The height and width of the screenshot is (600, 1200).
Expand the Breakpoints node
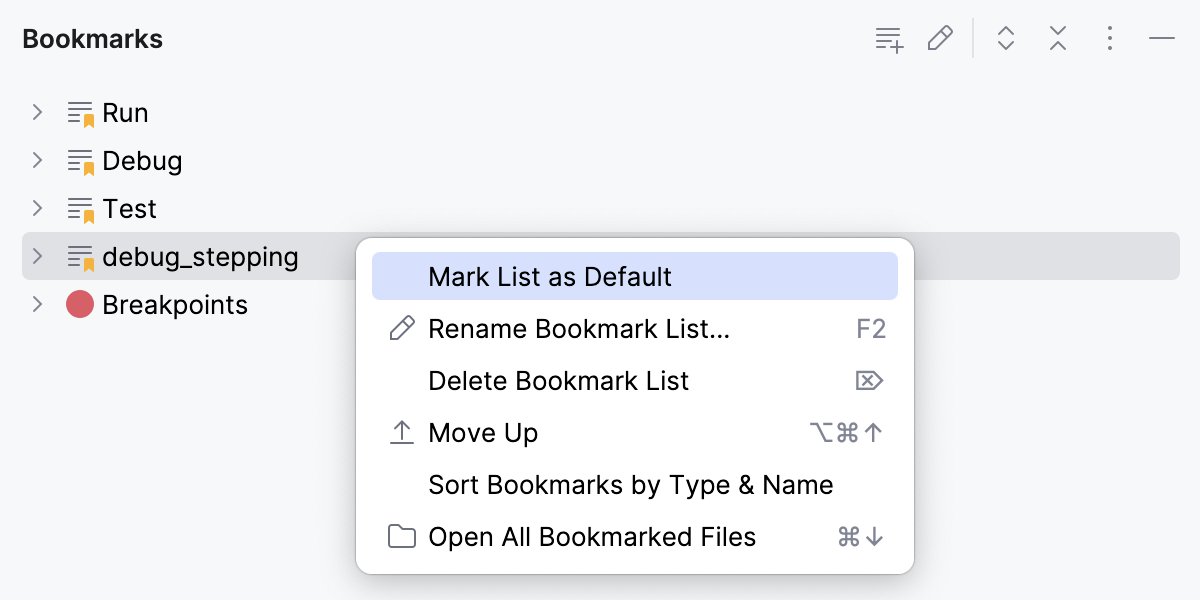click(37, 304)
